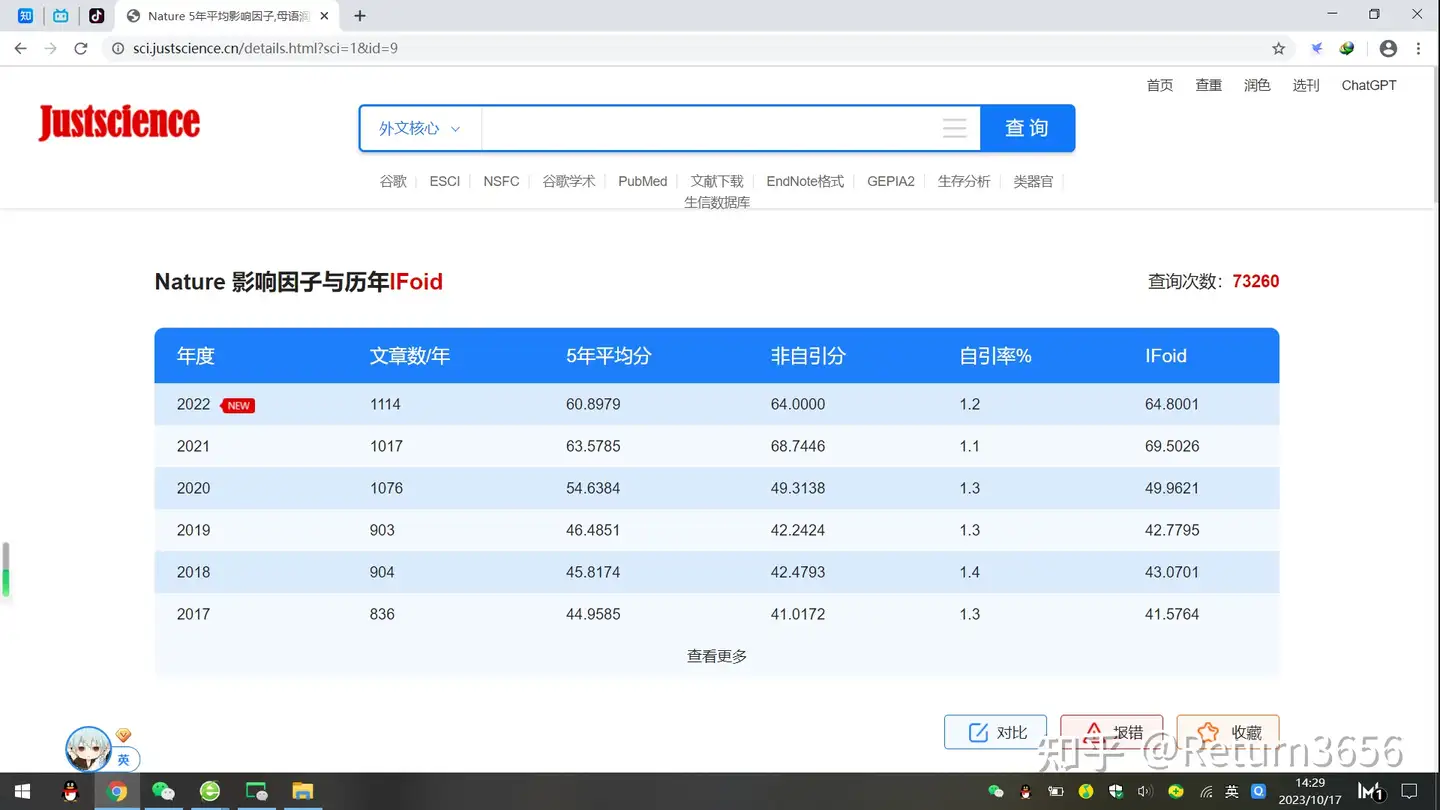The width and height of the screenshot is (1440, 810).
Task: Open a new browser tab
Action: [360, 16]
